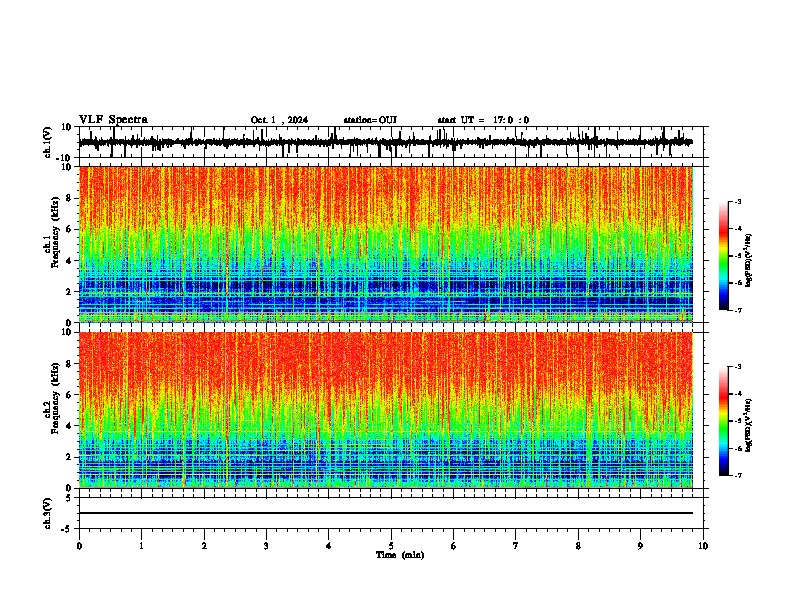The image size is (792, 612).
Task: Click the time axis tick label "1"
Action: tap(141, 546)
